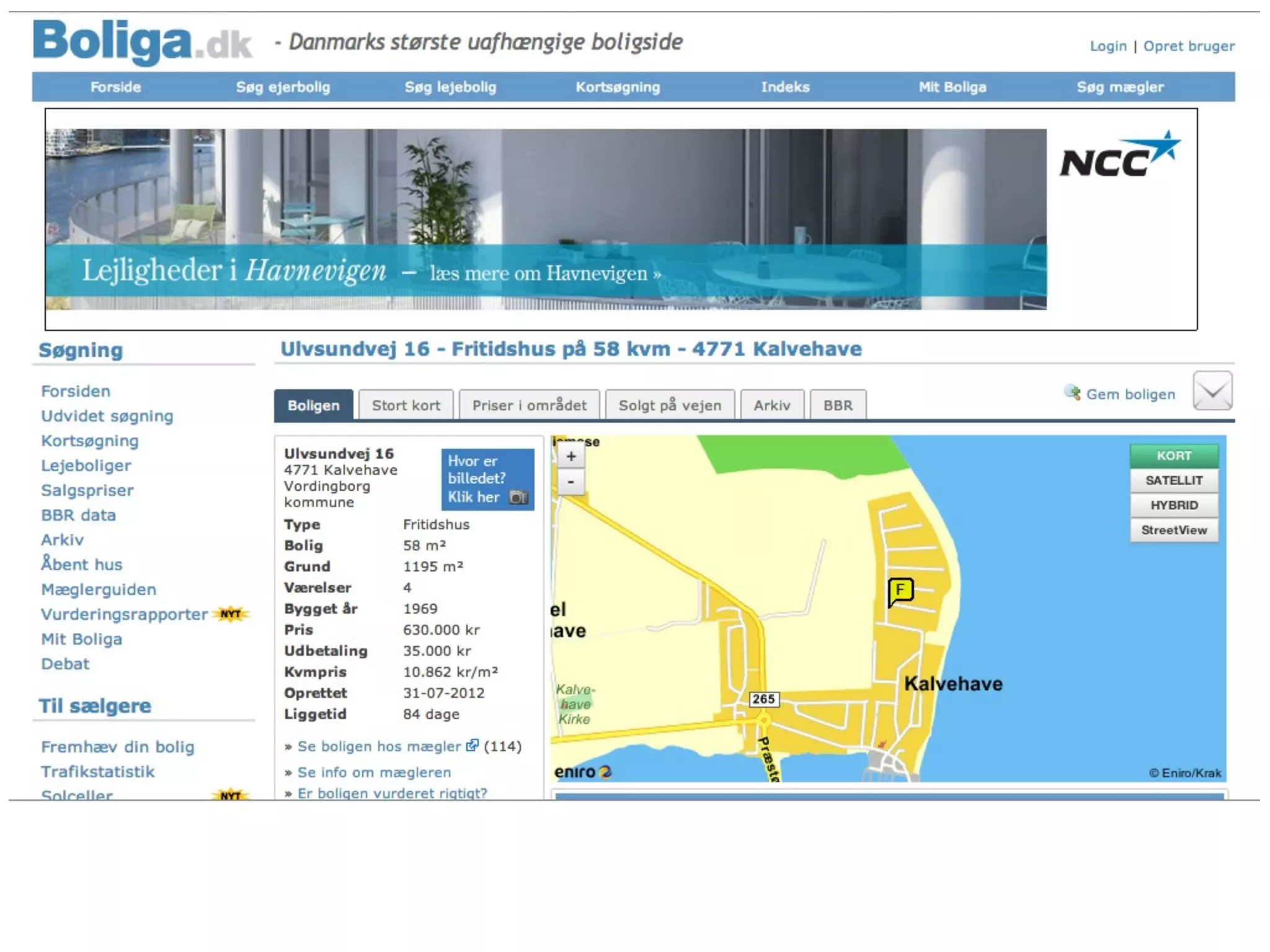The image size is (1270, 952).
Task: Switch map to SATELLIT view
Action: [x=1173, y=480]
